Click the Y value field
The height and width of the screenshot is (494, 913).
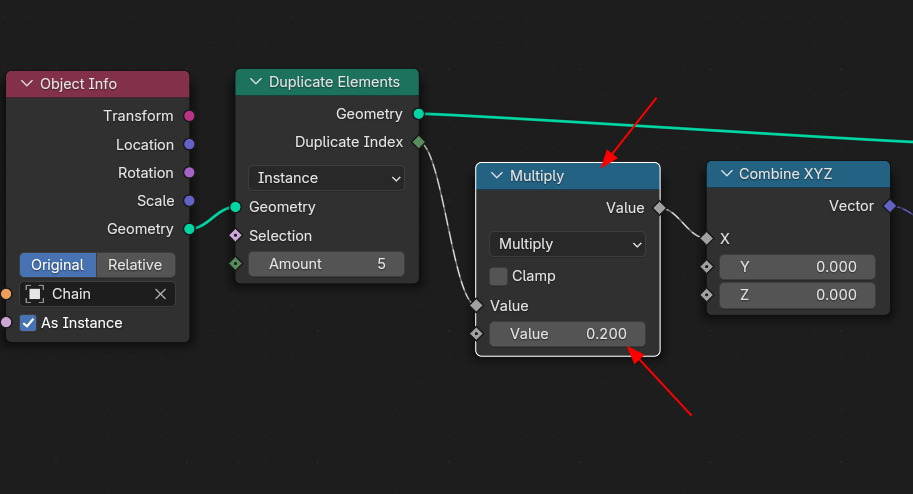coord(797,267)
